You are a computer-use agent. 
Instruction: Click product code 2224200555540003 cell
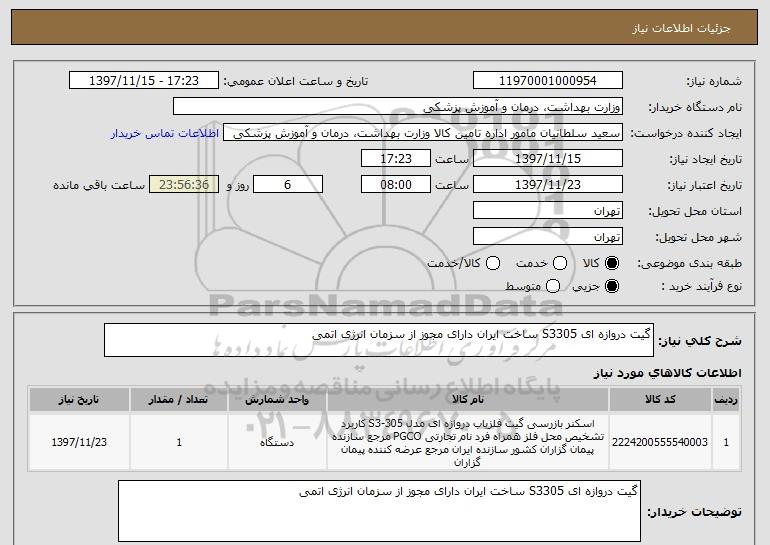click(x=660, y=442)
